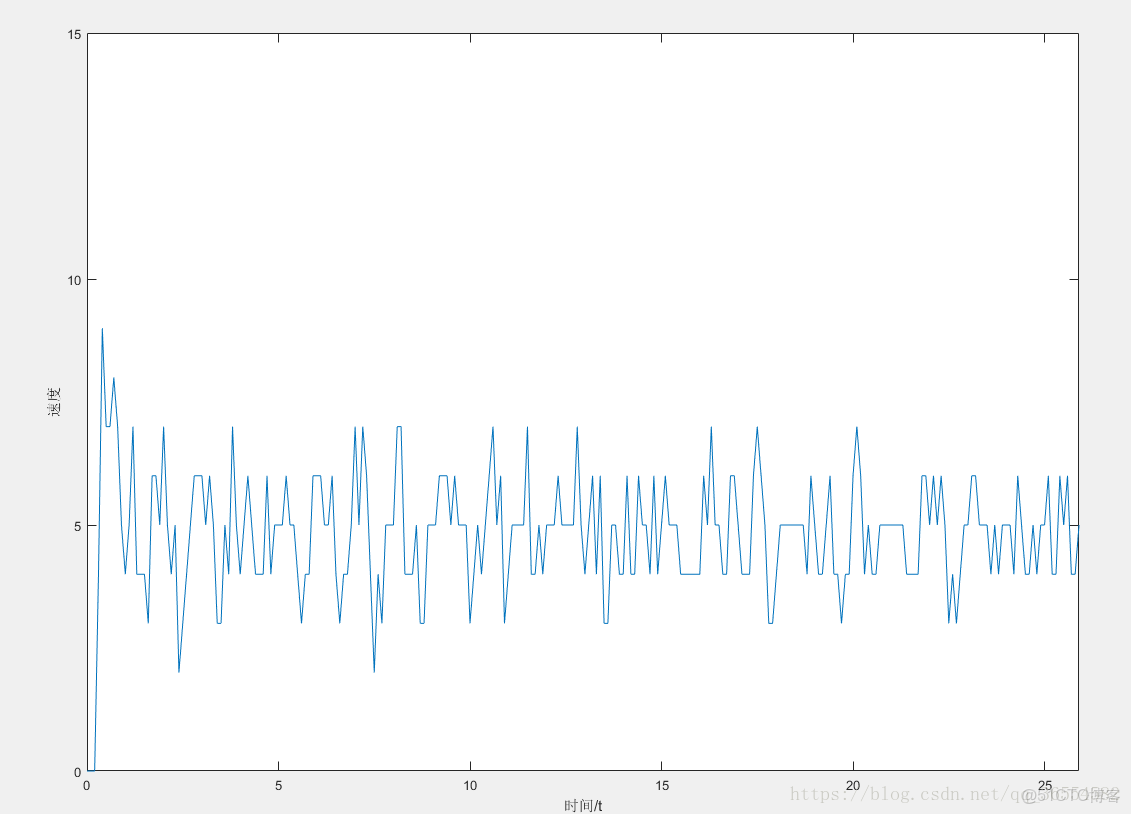Click the x-axis tick label 25
The width and height of the screenshot is (1131, 814).
(x=1044, y=786)
